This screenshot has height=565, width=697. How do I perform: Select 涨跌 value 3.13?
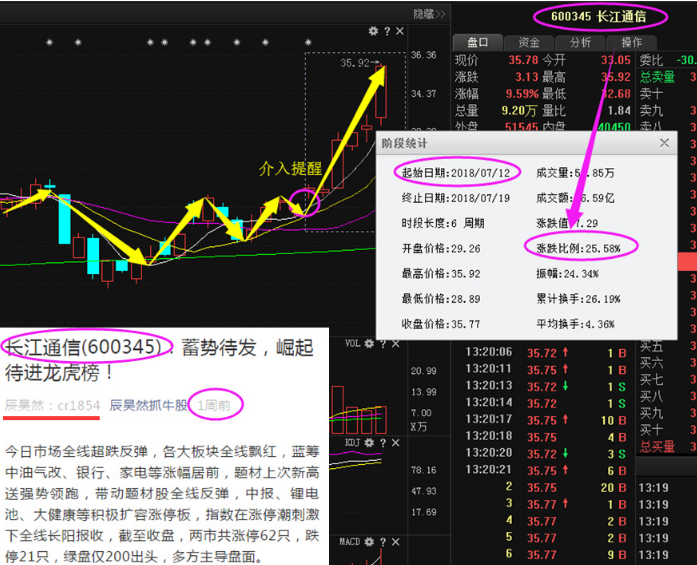527,77
